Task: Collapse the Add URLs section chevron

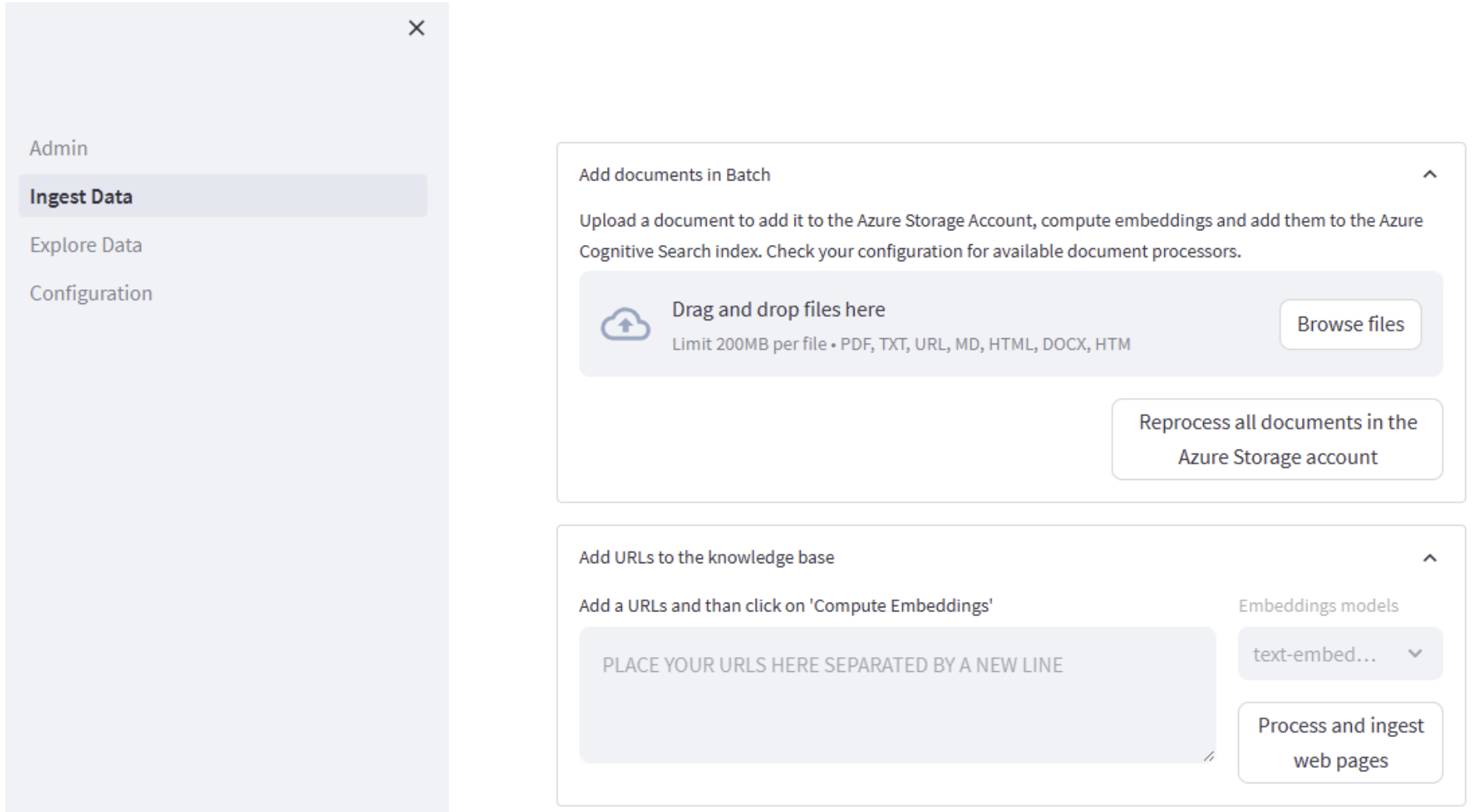Action: (x=1429, y=558)
